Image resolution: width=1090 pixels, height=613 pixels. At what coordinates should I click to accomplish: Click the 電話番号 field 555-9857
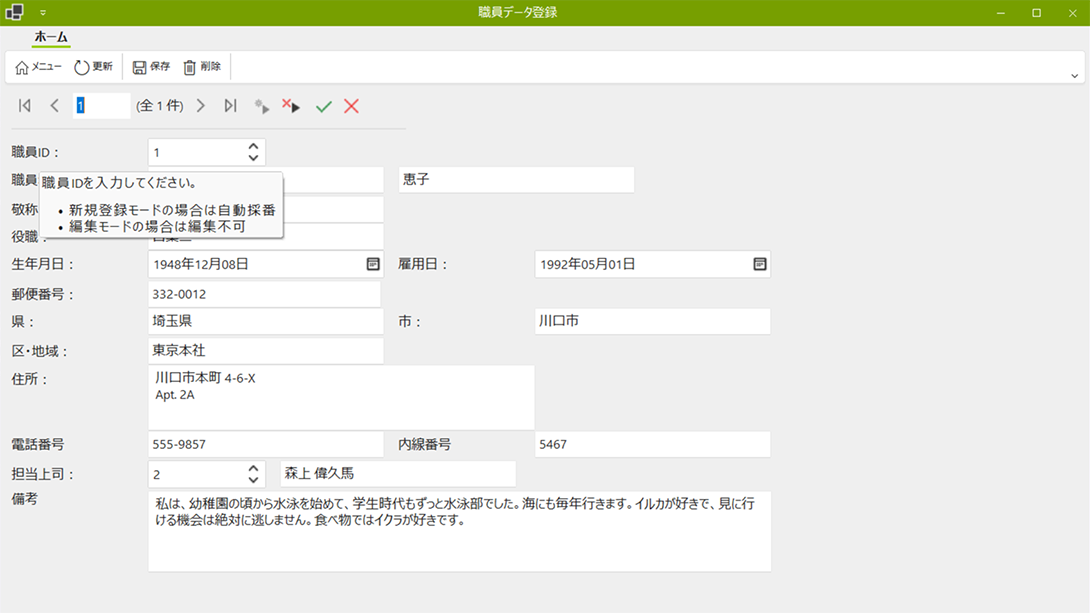266,444
